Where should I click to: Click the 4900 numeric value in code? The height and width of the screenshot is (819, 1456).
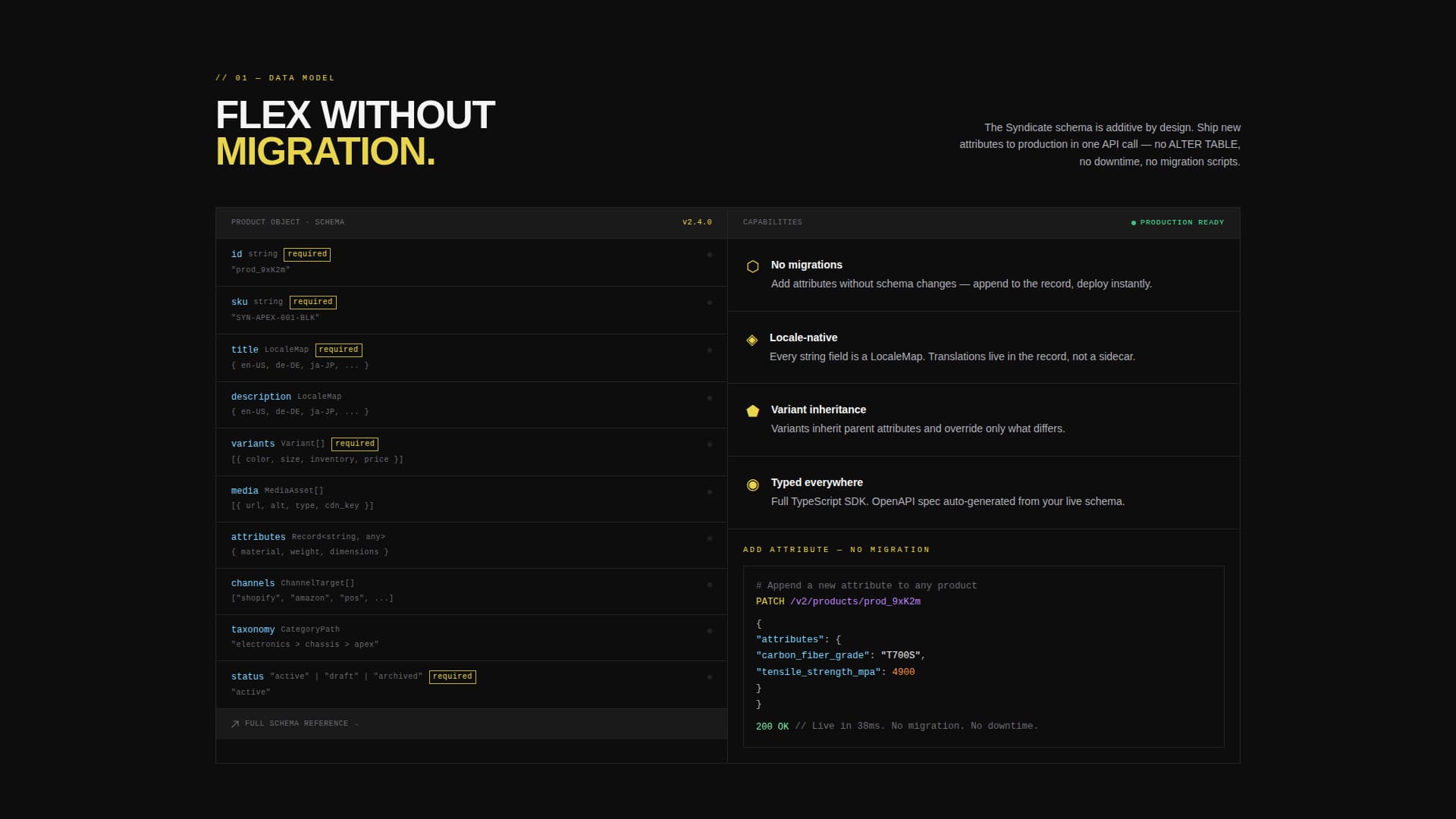click(x=903, y=672)
